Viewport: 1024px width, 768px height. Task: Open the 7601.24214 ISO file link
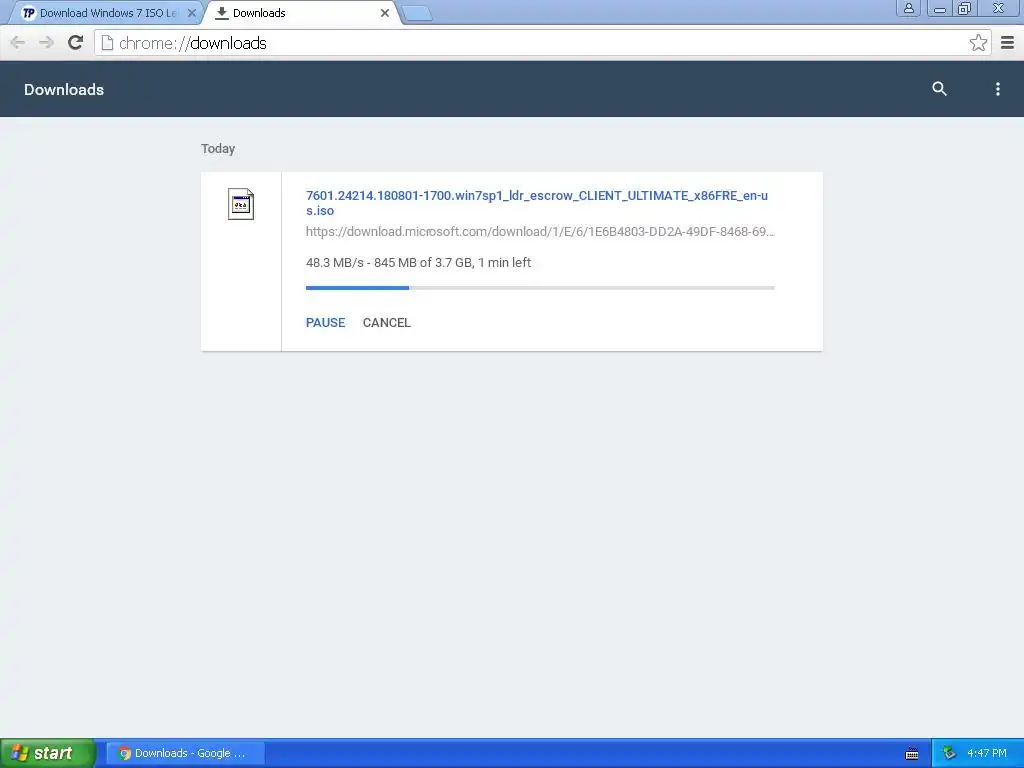(537, 203)
